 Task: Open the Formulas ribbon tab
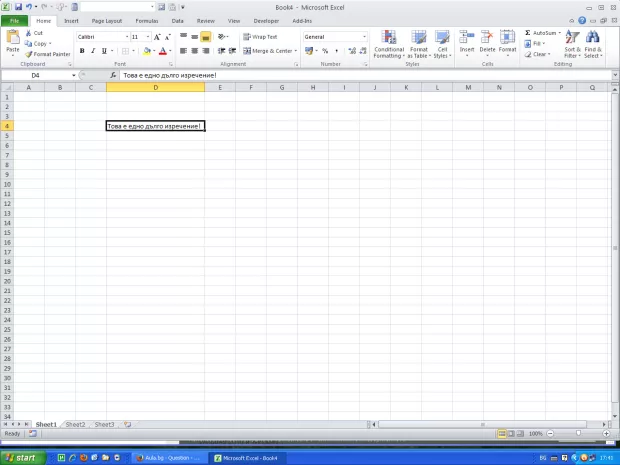pos(146,20)
